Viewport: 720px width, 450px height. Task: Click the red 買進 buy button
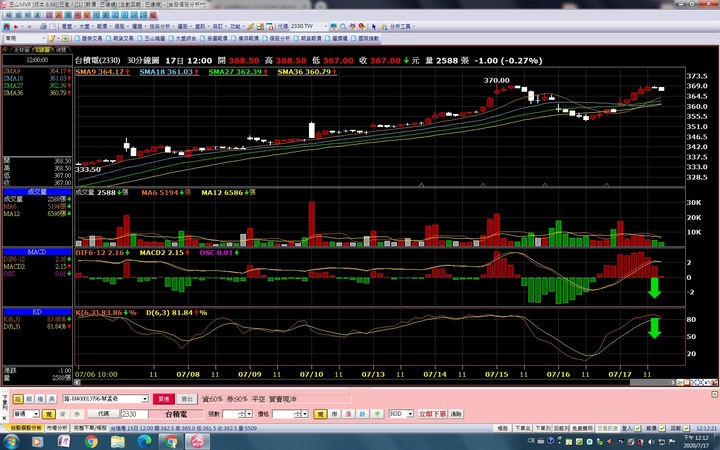[x=164, y=399]
